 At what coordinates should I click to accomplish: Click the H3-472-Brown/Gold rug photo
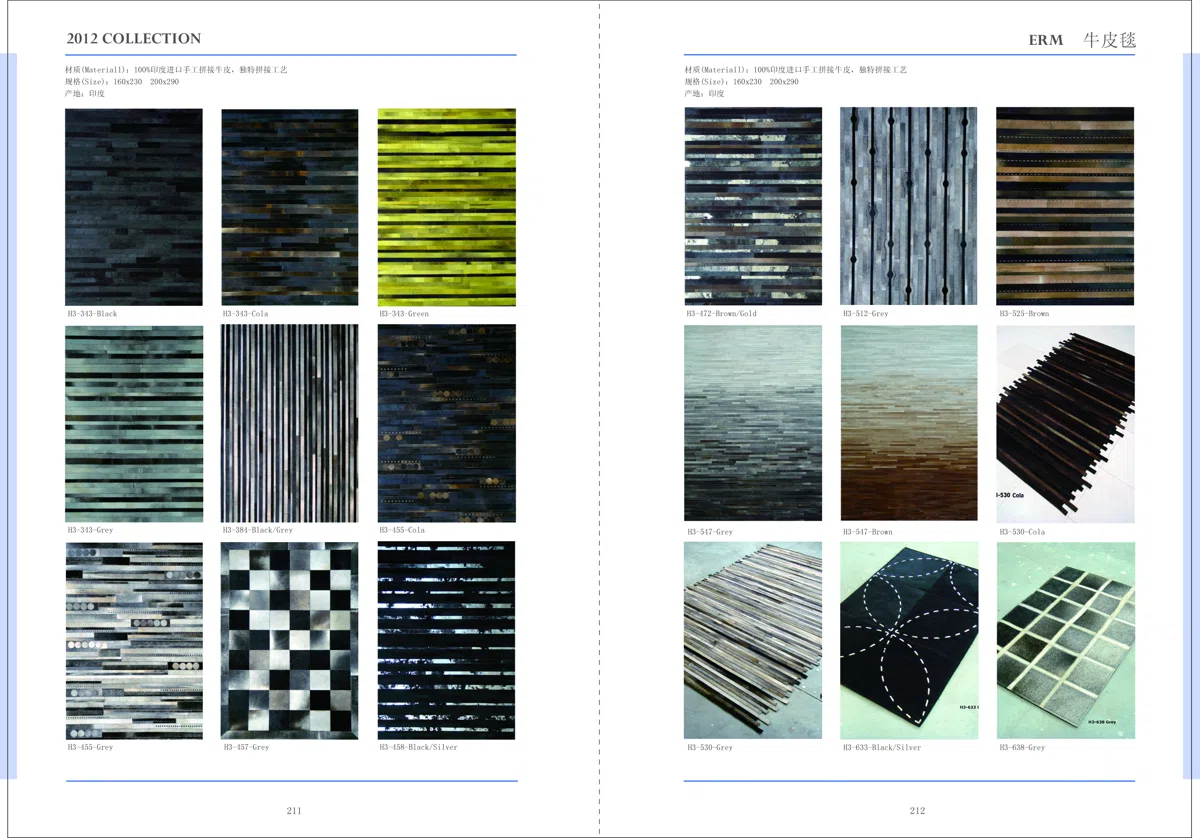(754, 206)
